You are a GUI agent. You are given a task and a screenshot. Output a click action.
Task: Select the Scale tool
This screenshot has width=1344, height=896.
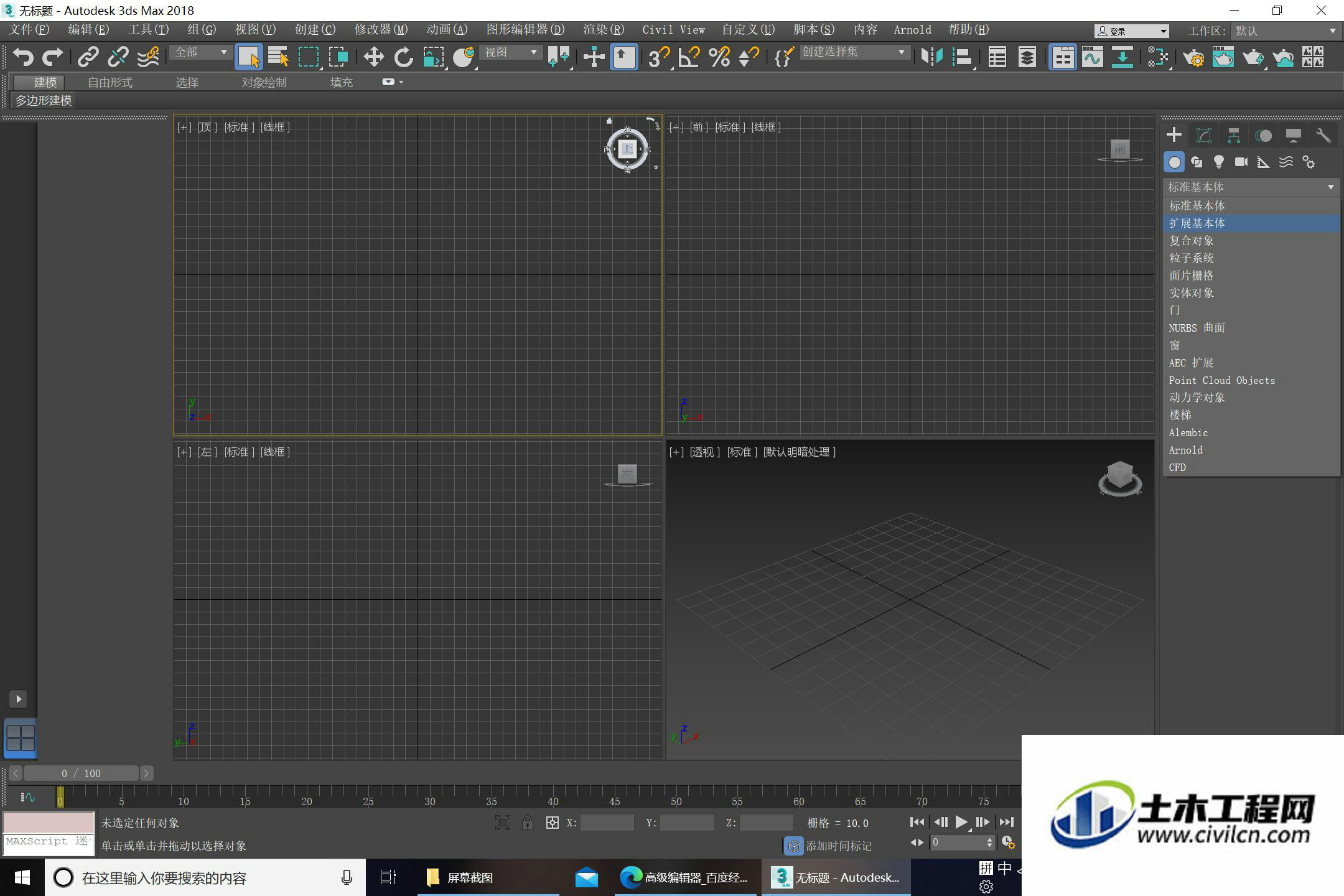434,57
